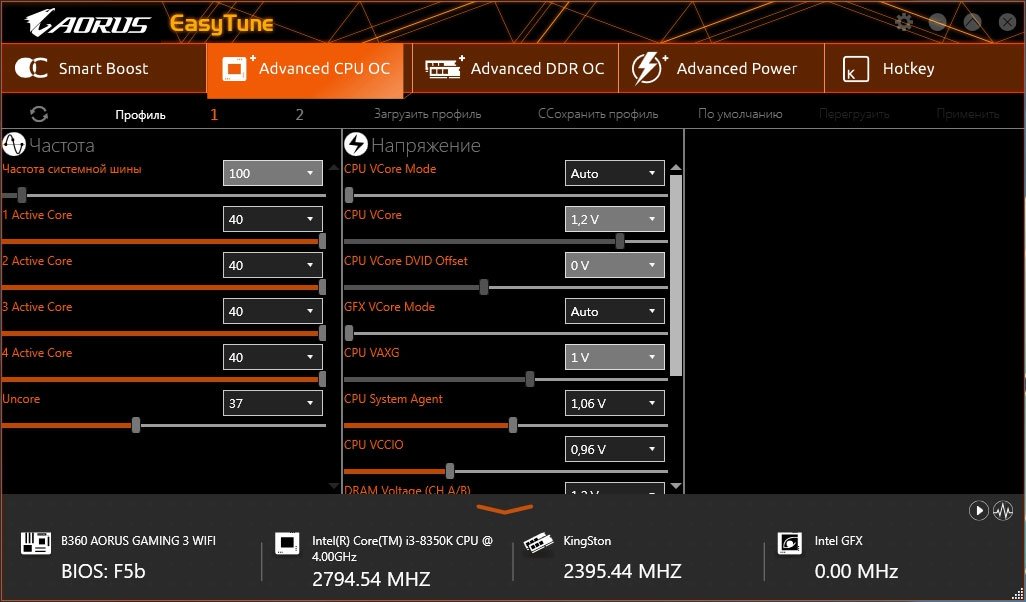Viewport: 1026px width, 602px height.
Task: Click the BIOS: F5b version text
Action: tap(103, 571)
